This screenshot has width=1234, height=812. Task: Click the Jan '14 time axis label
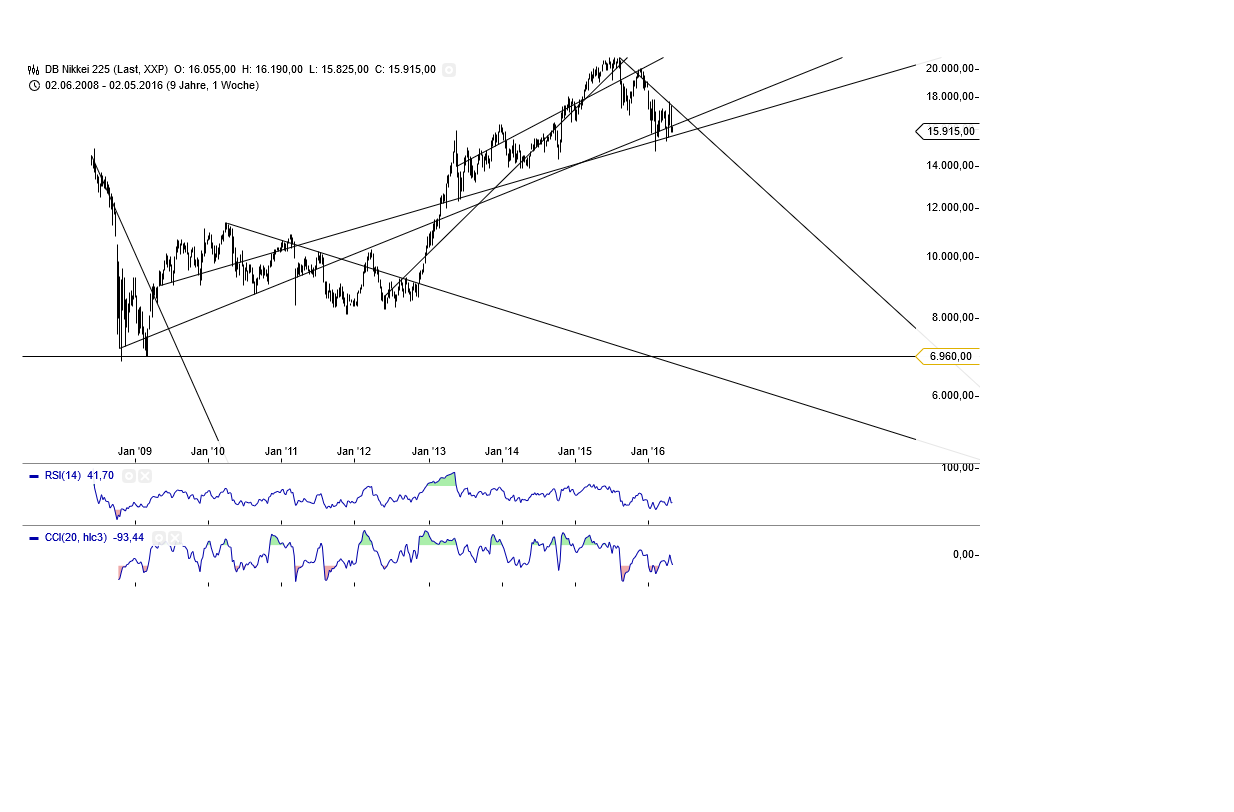coord(502,452)
